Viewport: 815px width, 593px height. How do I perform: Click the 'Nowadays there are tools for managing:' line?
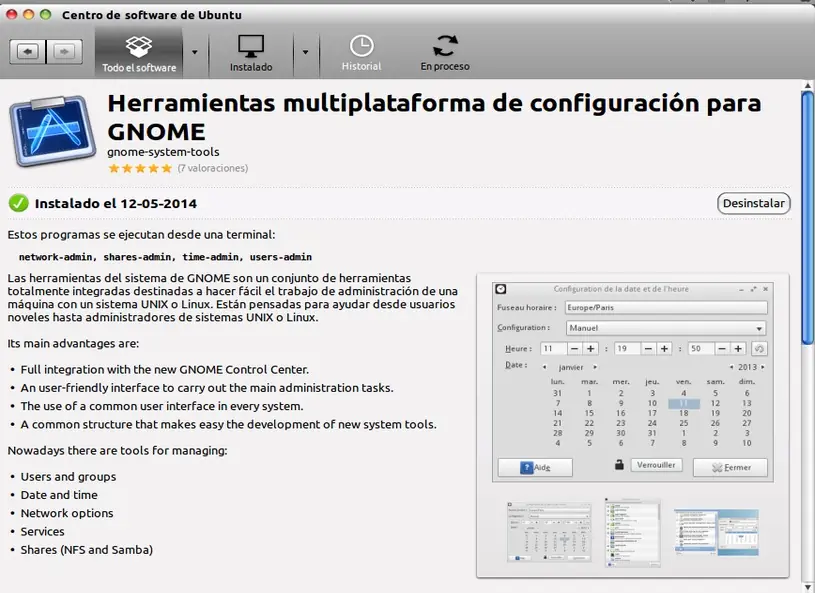[x=117, y=451]
